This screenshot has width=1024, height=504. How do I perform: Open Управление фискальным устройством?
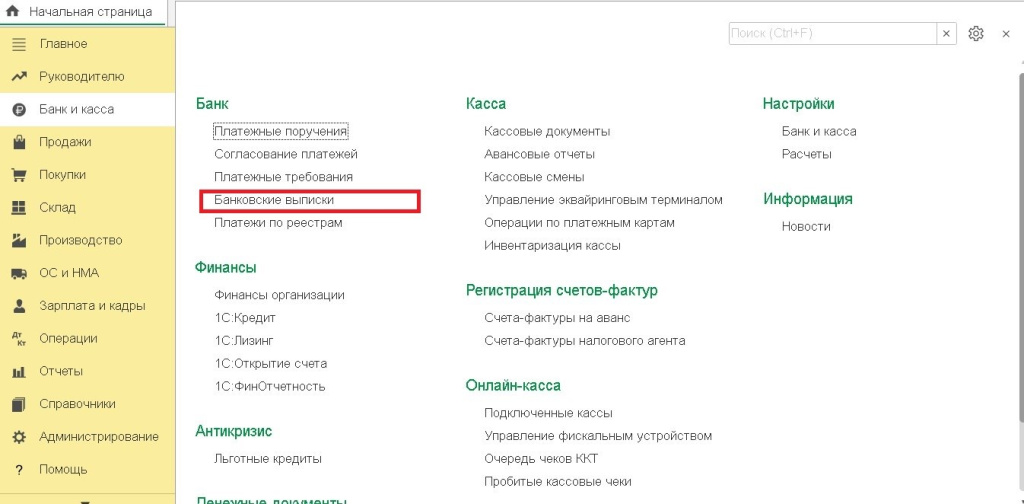[598, 435]
